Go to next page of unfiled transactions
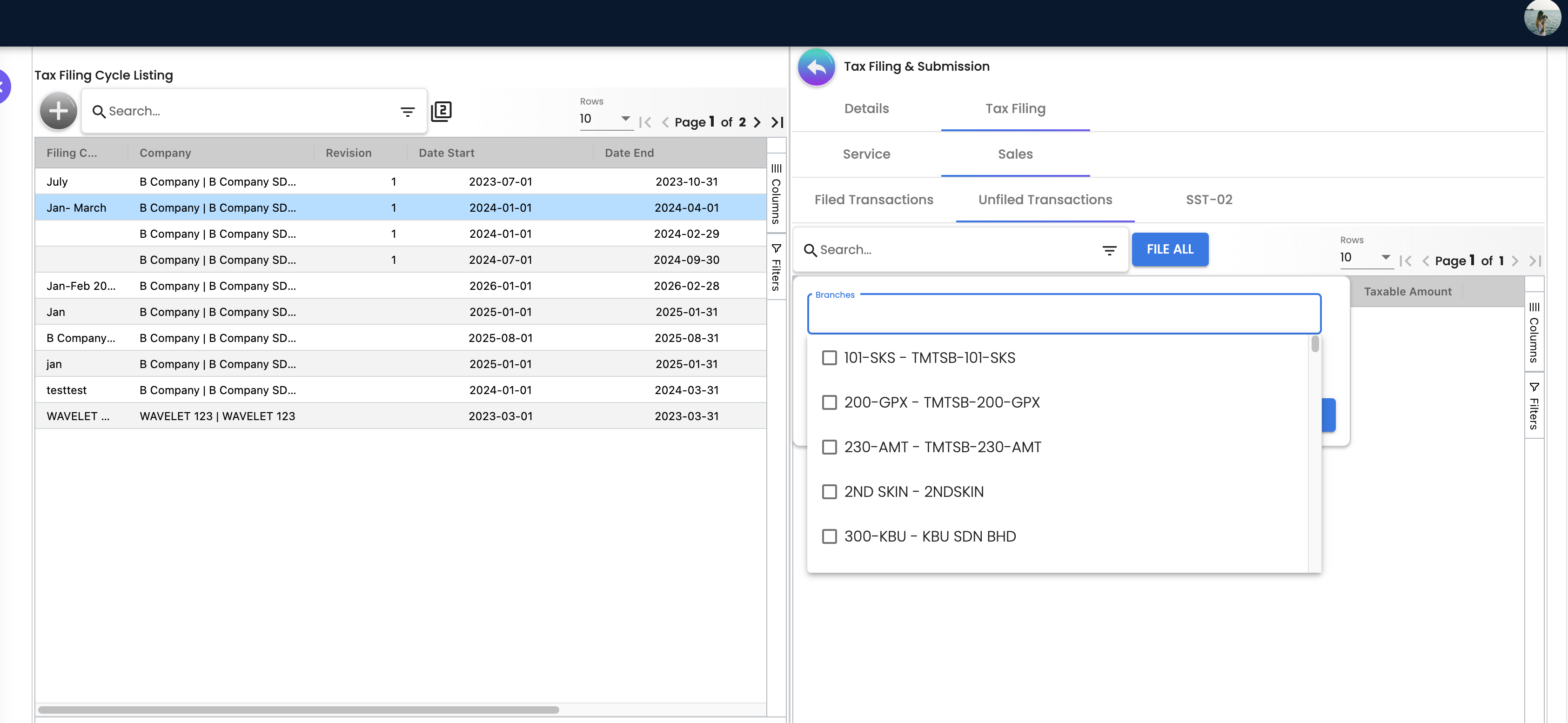The height and width of the screenshot is (723, 1568). pyautogui.click(x=1515, y=261)
